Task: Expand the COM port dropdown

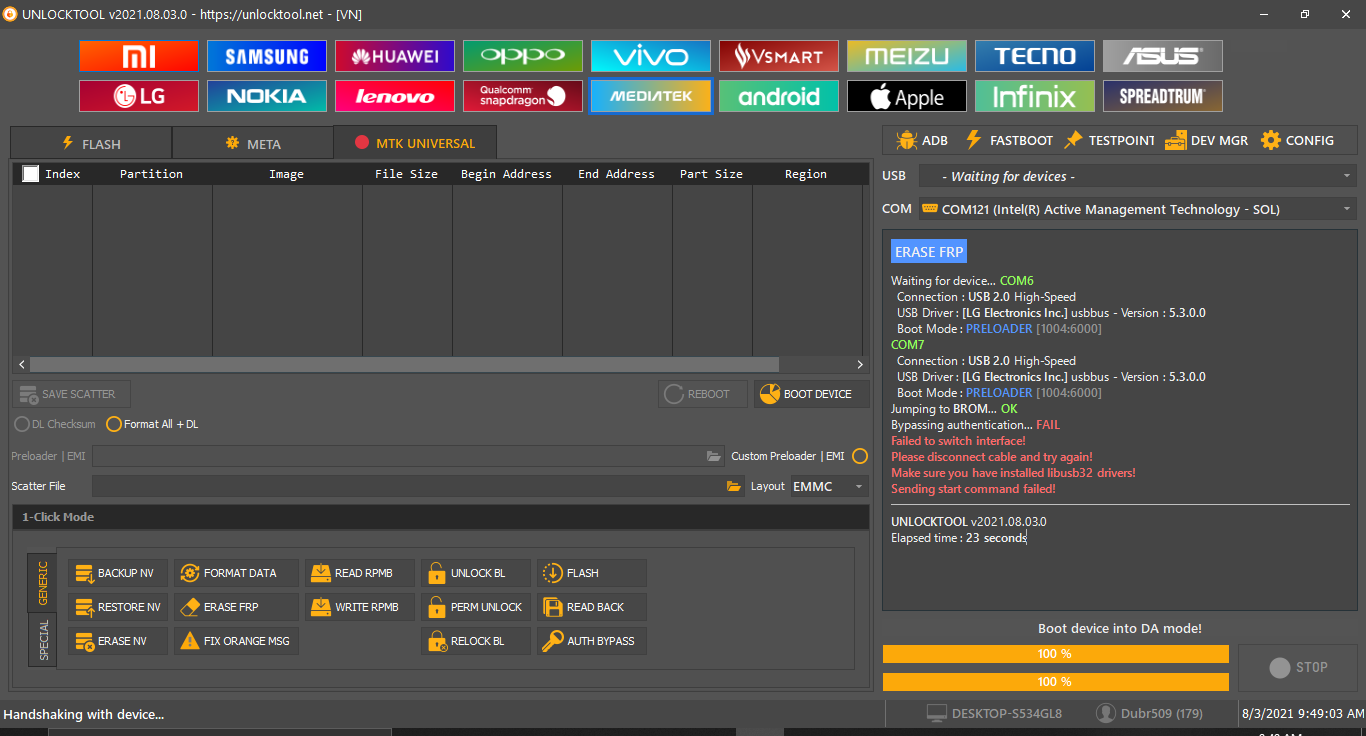Action: coord(1138,209)
